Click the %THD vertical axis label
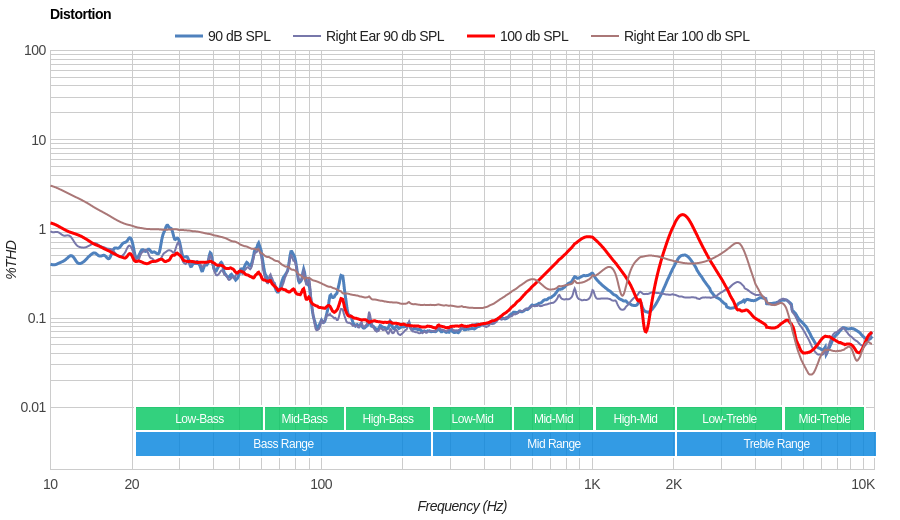The image size is (900, 520). coord(11,259)
